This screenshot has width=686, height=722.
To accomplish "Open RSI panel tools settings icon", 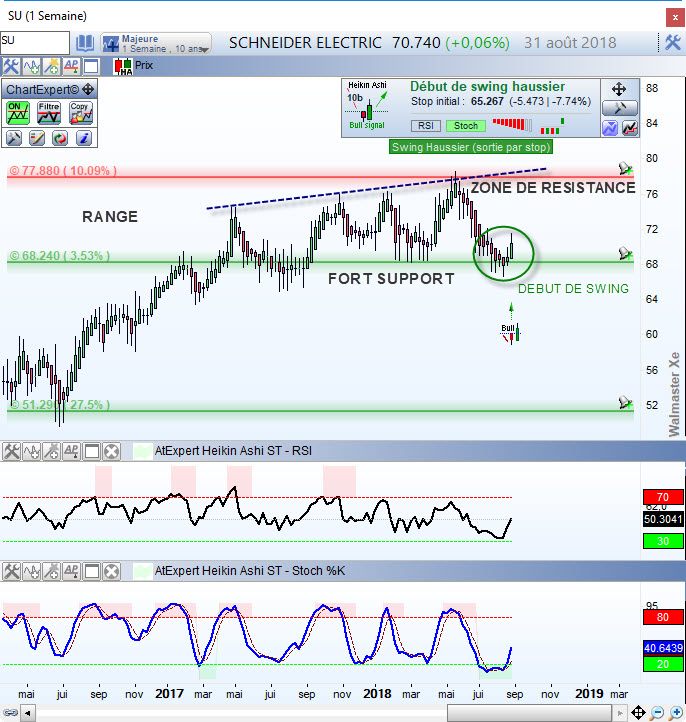I will (11, 452).
